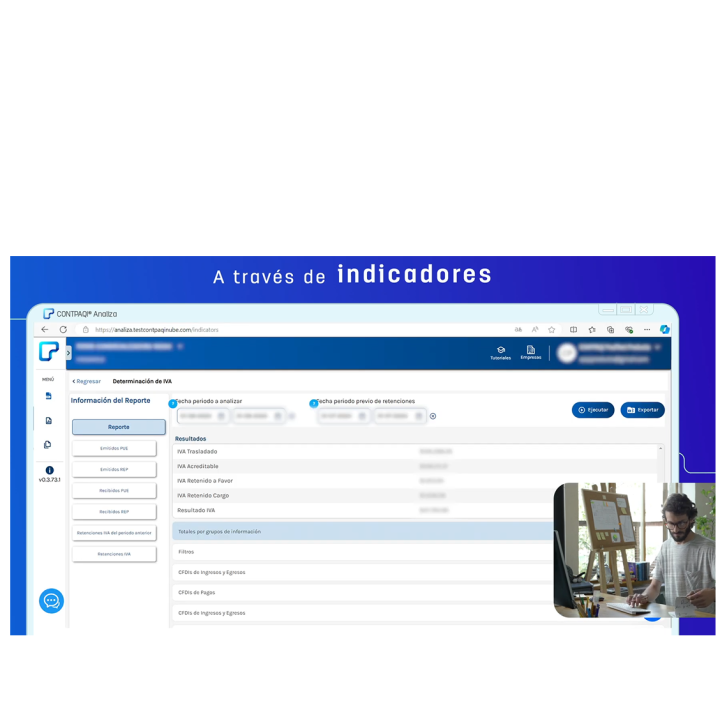Open the filled document icon under MENÚ

click(x=49, y=396)
